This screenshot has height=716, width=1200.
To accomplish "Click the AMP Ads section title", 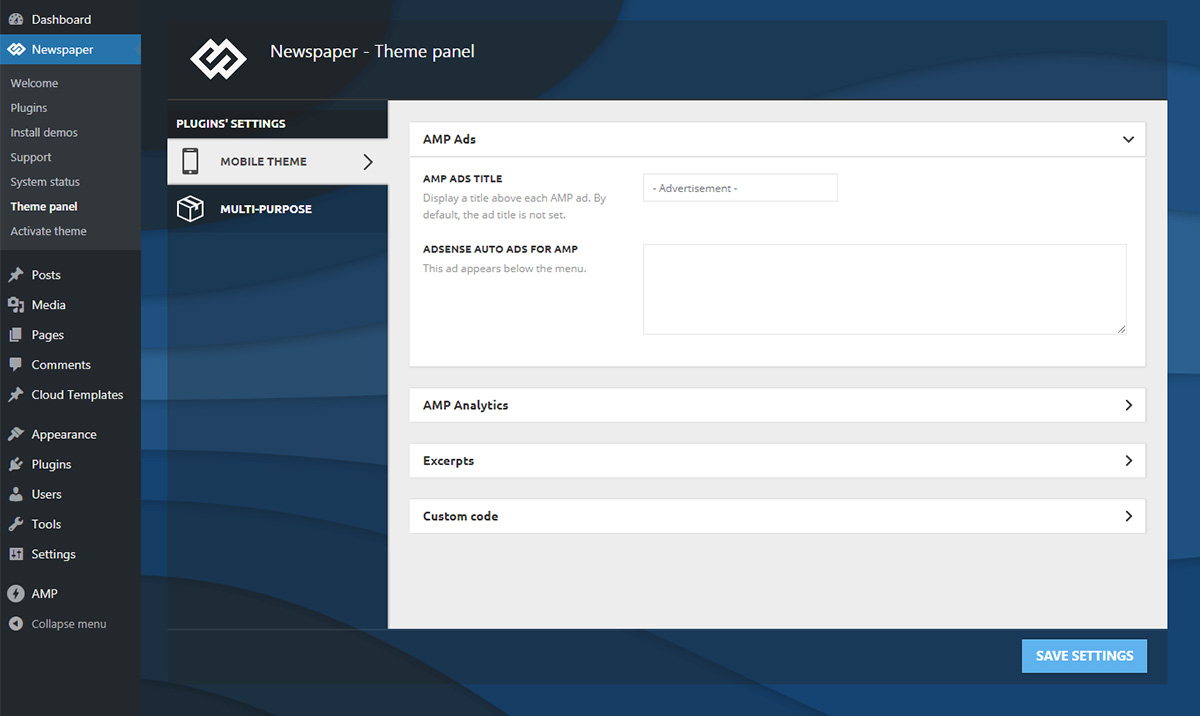I will coord(449,139).
